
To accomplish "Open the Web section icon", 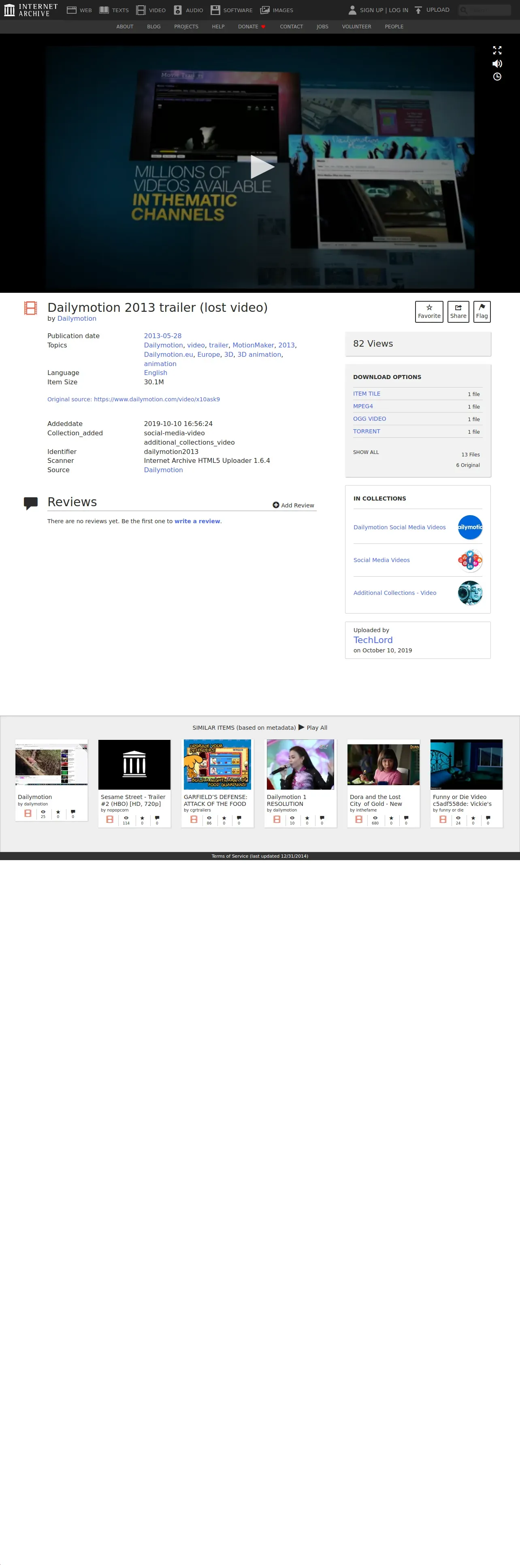I will (71, 10).
